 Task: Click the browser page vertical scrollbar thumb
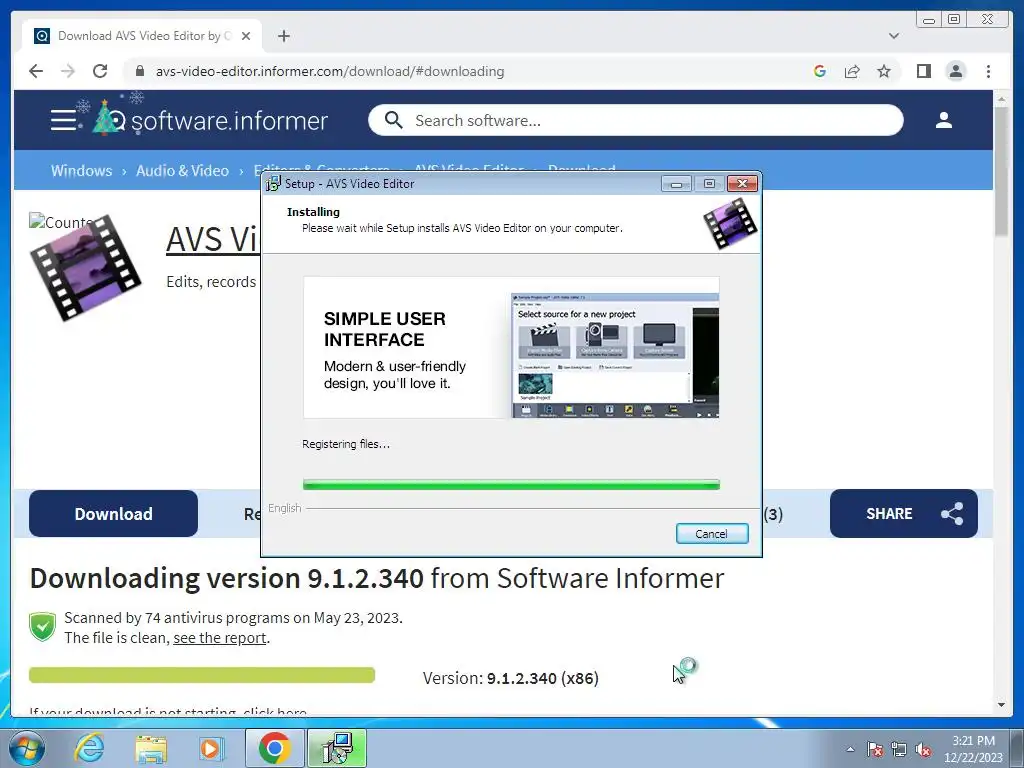(x=1001, y=171)
